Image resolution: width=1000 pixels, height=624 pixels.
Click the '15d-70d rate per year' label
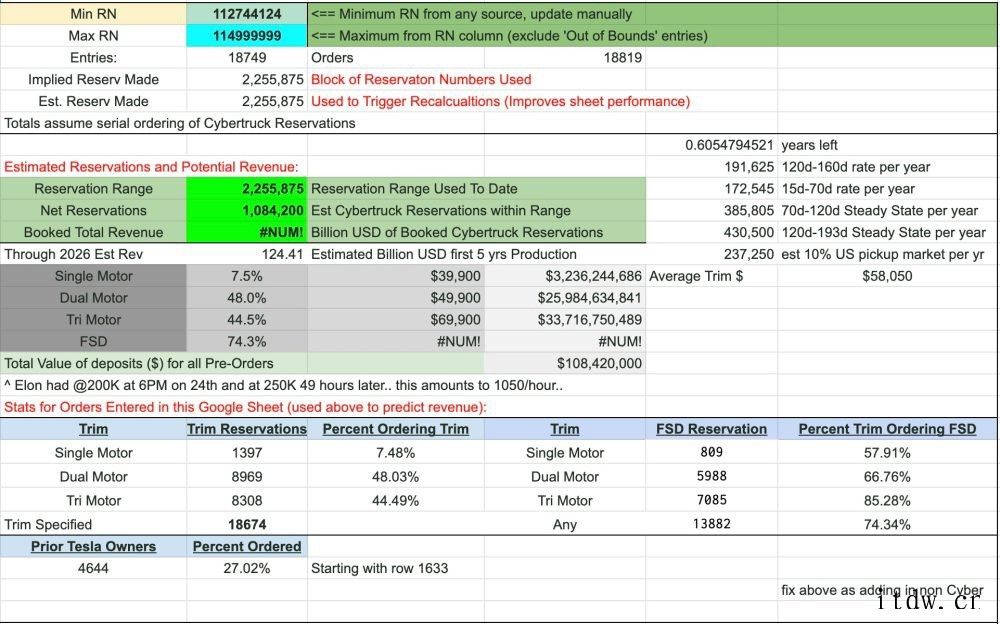848,189
